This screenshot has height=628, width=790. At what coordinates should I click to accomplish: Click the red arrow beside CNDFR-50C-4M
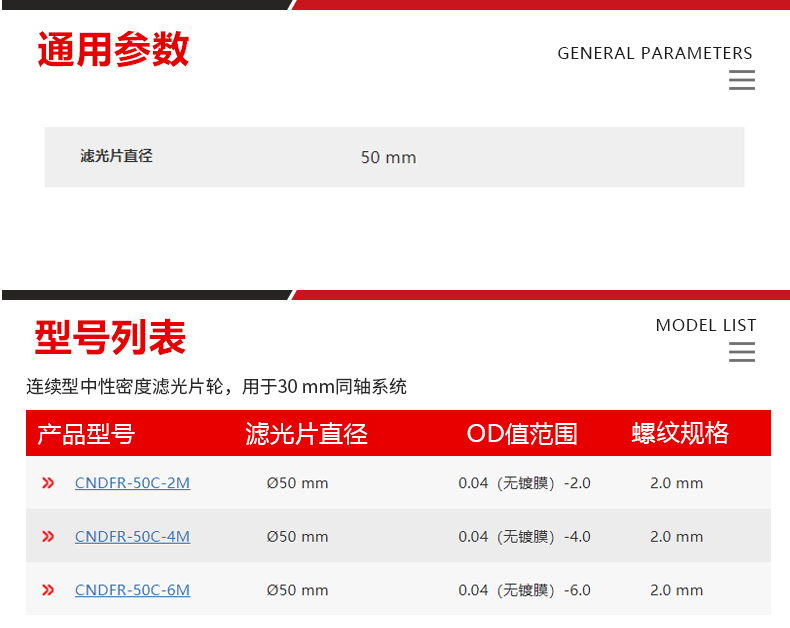(48, 536)
